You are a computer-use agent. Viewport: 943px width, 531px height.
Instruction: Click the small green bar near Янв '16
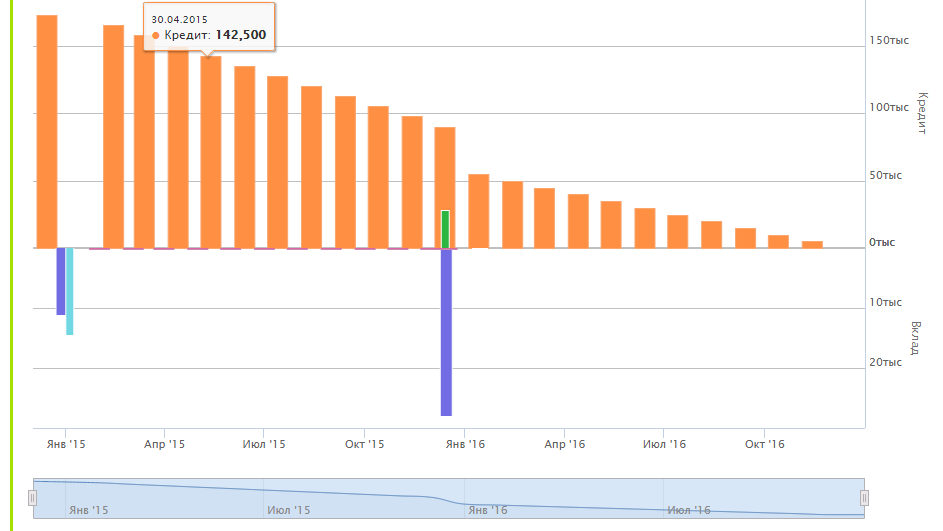445,229
